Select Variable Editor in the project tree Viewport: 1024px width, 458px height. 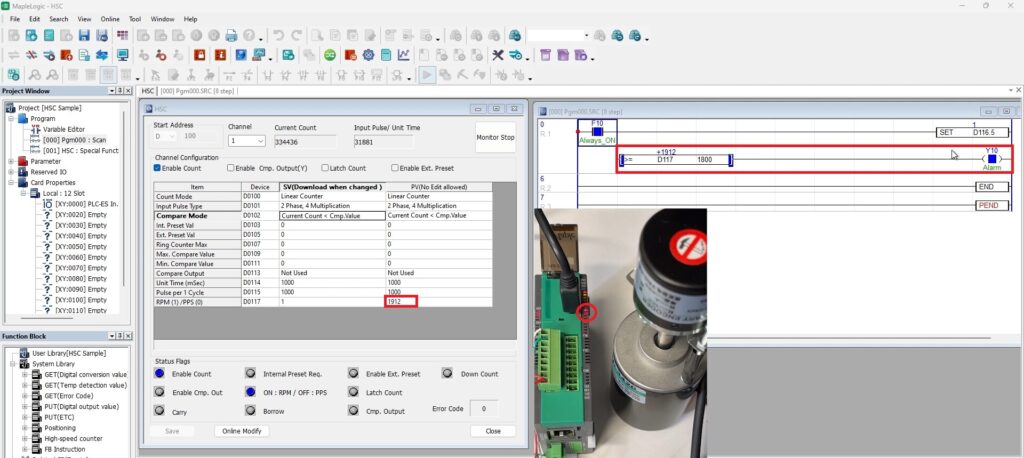coord(63,128)
